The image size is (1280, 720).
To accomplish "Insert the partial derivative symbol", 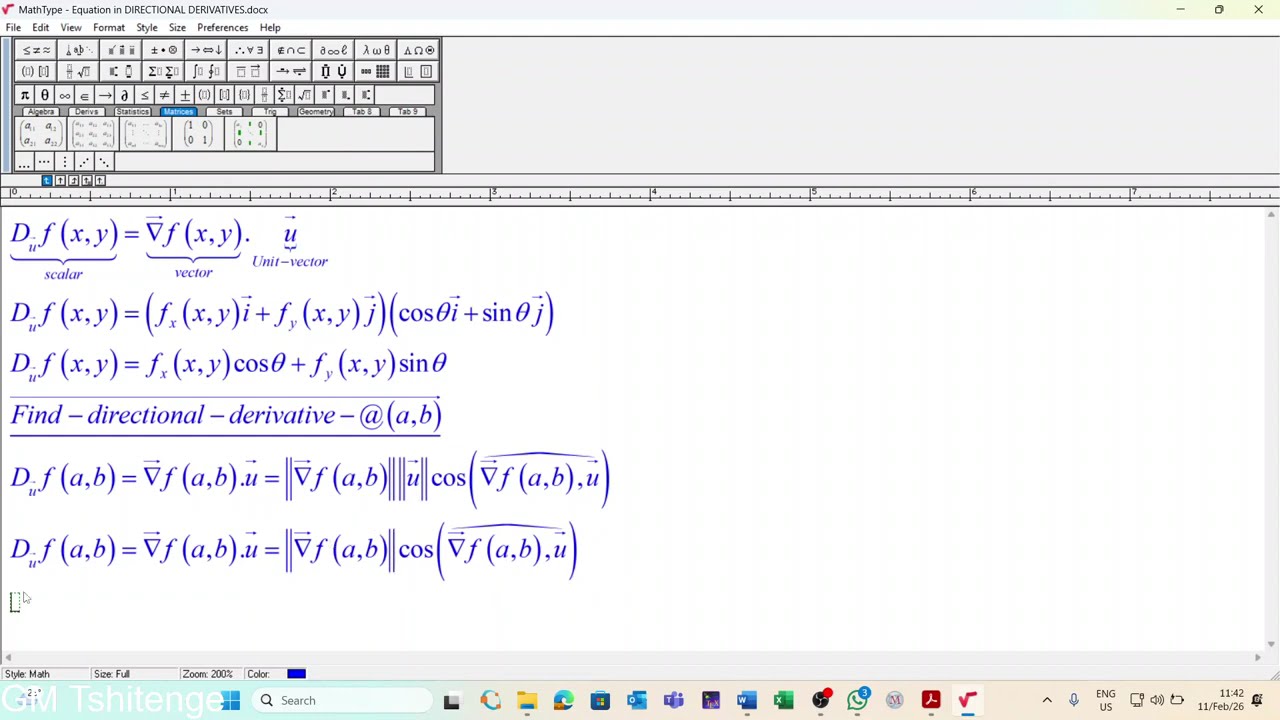I will 124,95.
